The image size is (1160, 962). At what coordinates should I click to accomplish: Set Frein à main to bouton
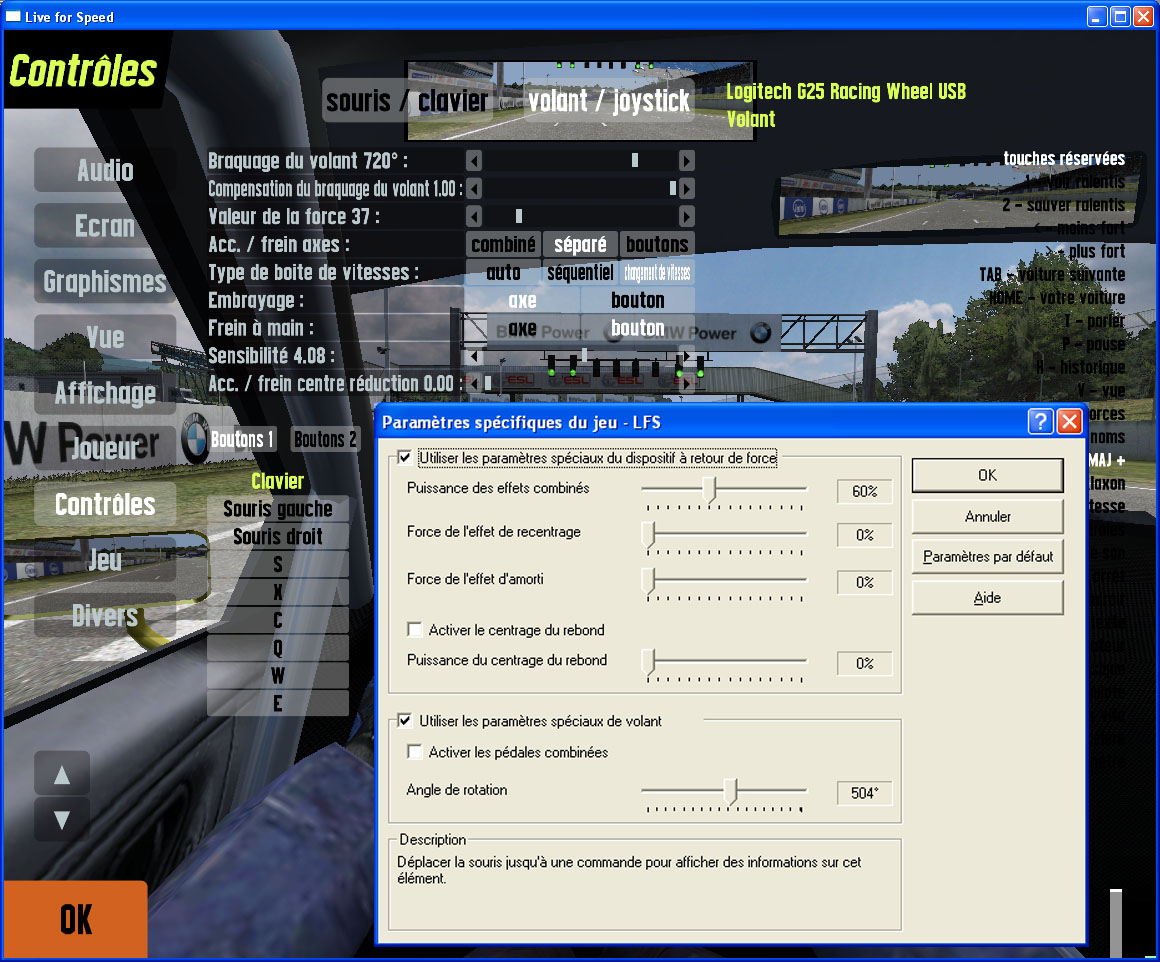[x=638, y=328]
